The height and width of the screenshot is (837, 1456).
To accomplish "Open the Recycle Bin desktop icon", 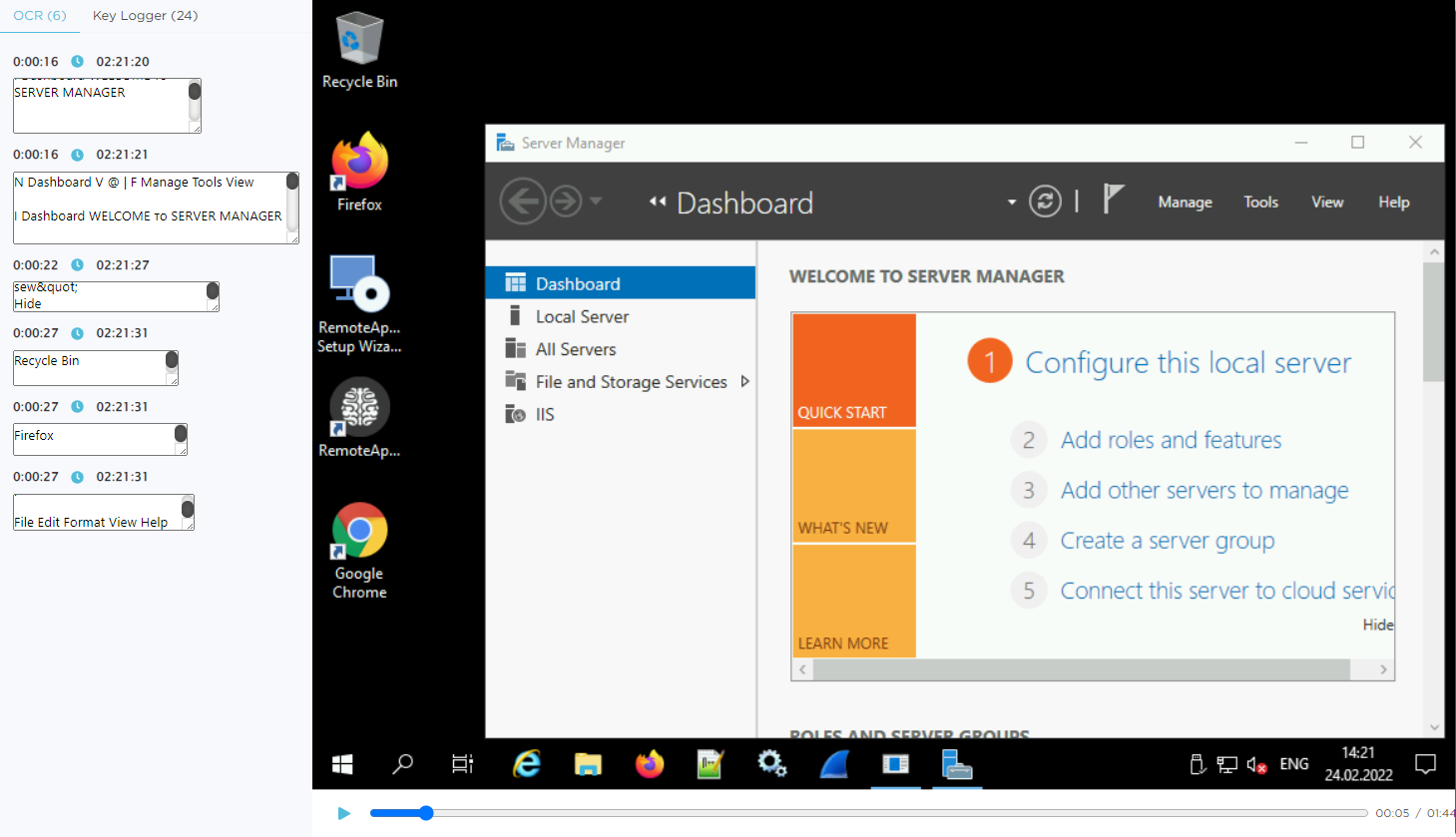I will [359, 51].
